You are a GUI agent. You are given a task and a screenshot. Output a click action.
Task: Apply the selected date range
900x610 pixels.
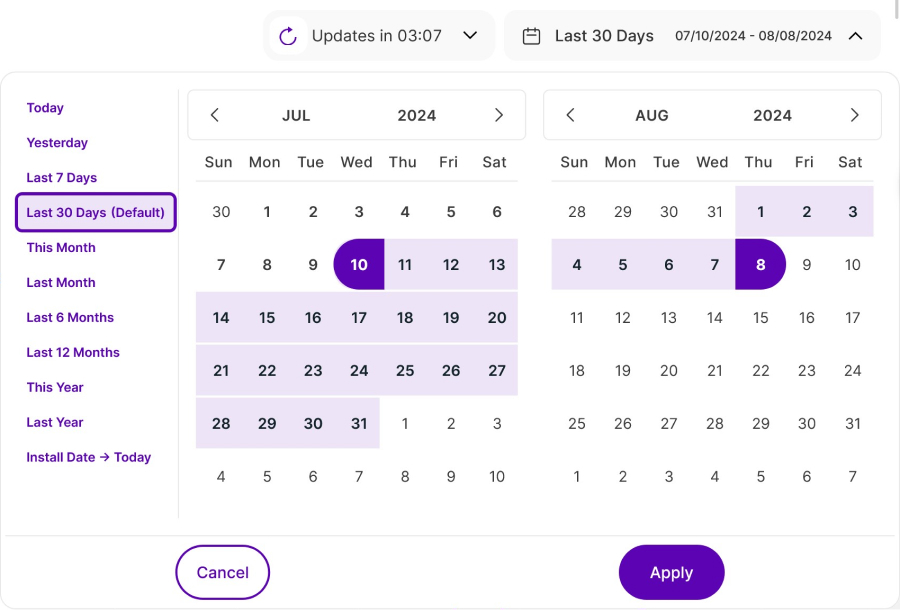671,573
